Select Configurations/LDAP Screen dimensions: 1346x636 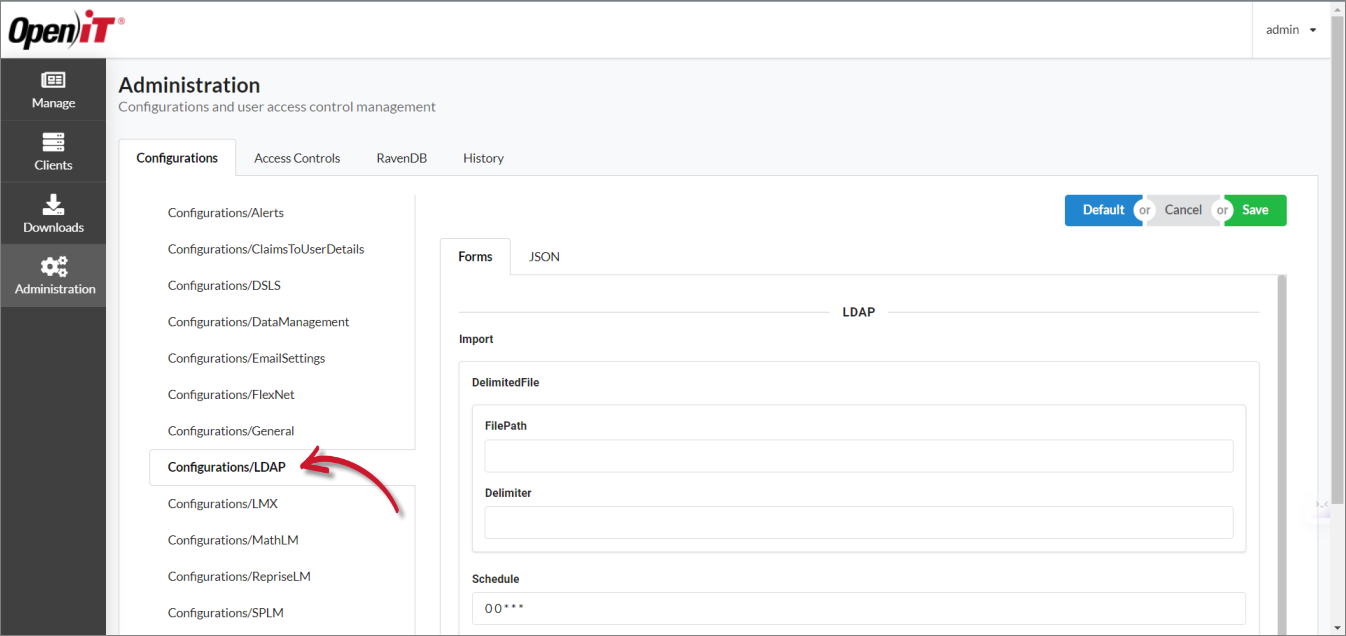coord(227,467)
